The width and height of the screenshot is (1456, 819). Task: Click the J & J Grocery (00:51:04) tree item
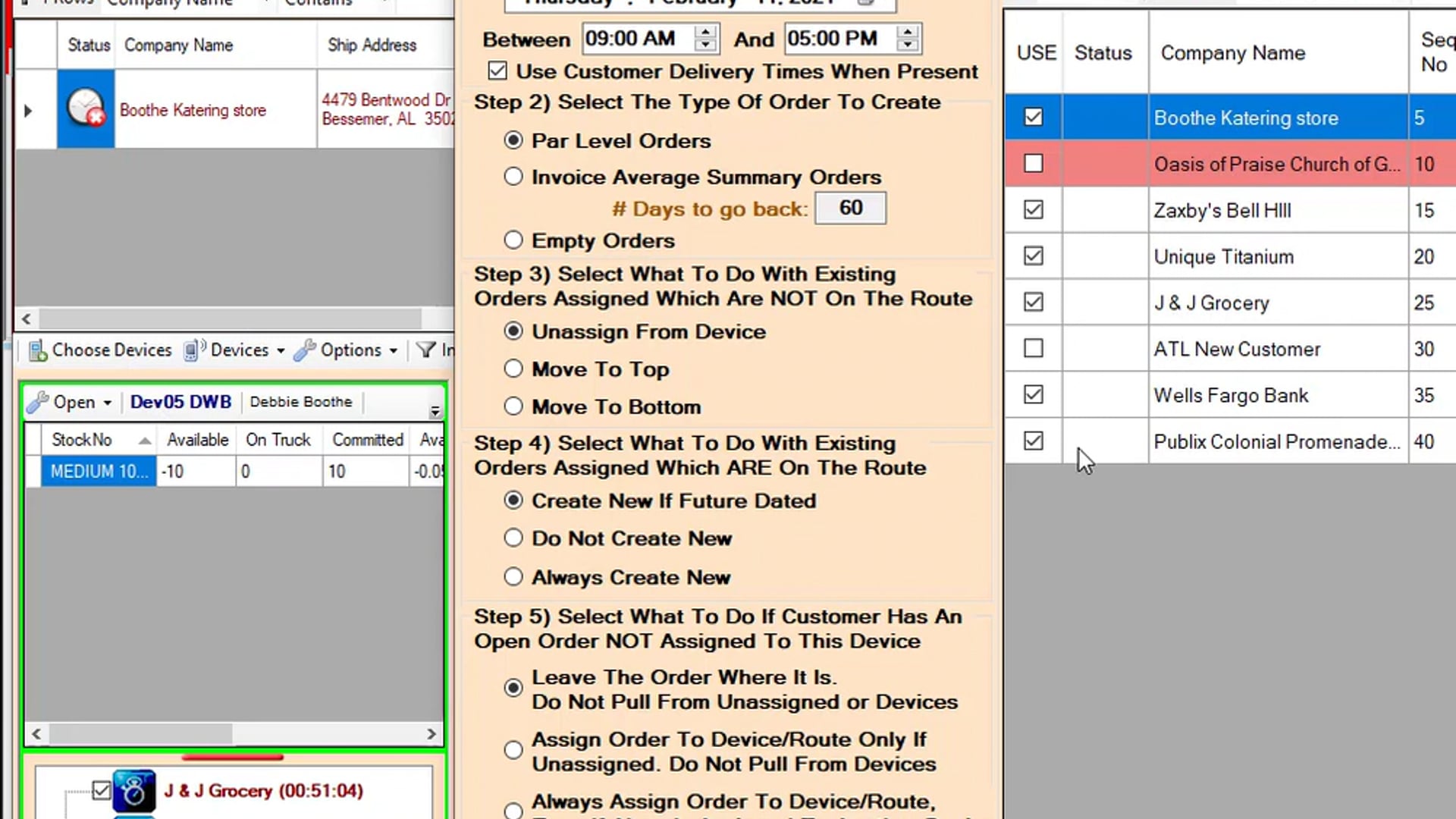point(263,791)
